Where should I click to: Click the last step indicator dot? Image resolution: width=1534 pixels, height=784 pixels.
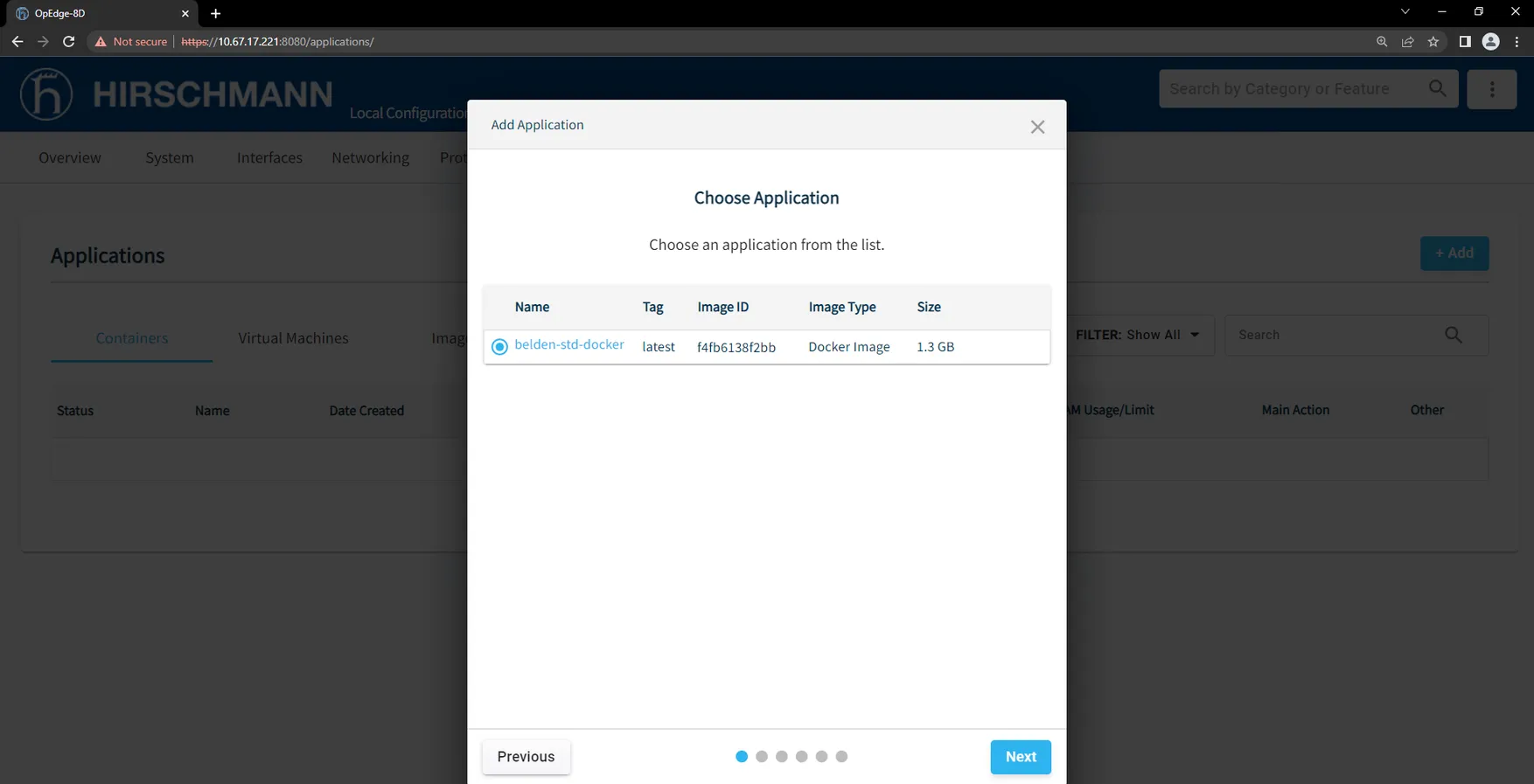841,757
